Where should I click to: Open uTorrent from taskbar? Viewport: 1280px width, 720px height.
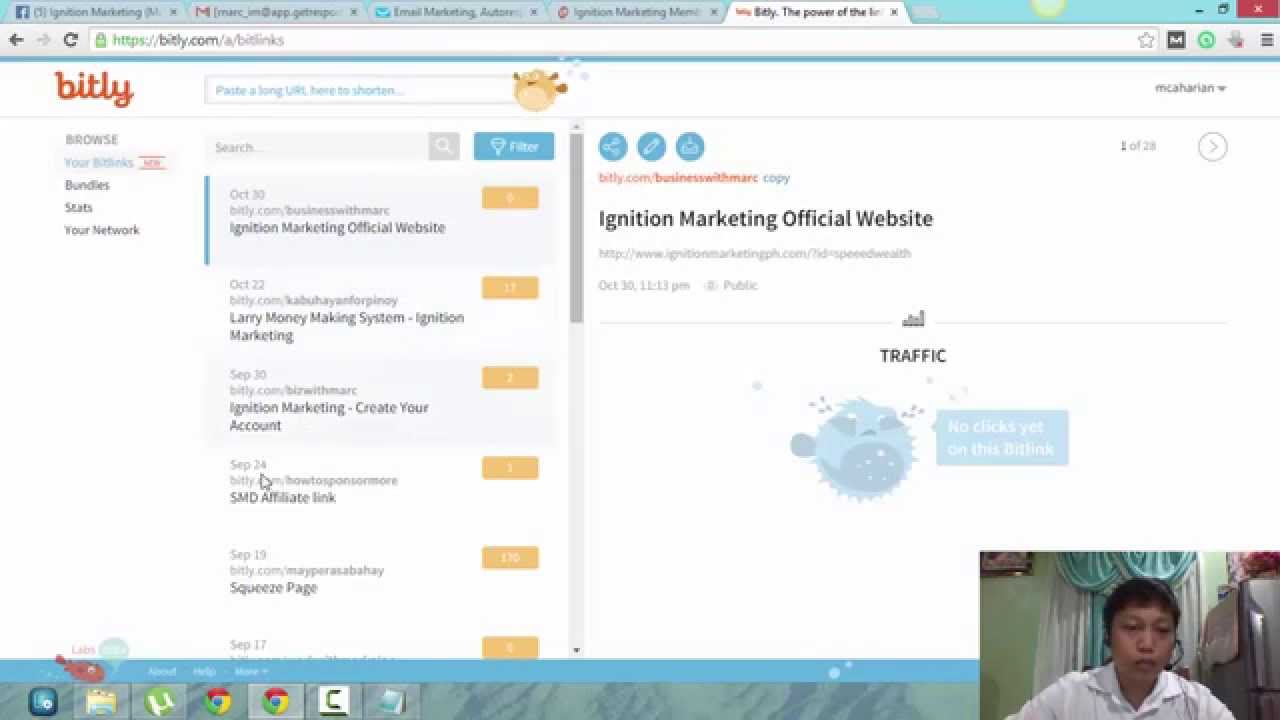click(x=159, y=701)
